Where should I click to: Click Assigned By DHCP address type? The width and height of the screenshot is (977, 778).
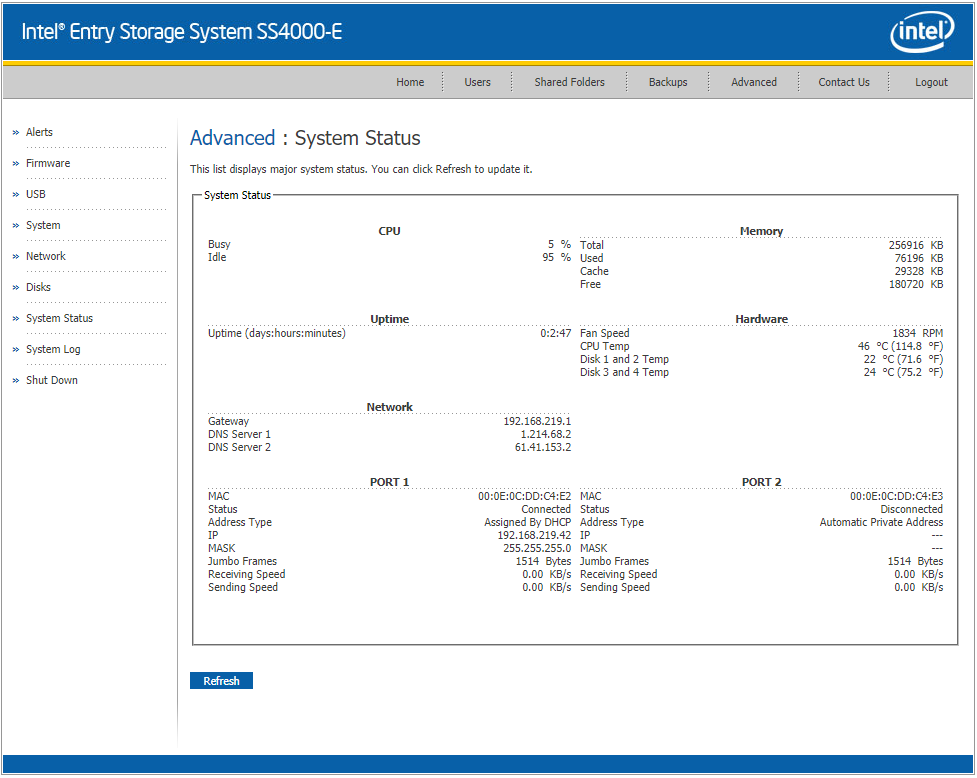pyautogui.click(x=528, y=523)
